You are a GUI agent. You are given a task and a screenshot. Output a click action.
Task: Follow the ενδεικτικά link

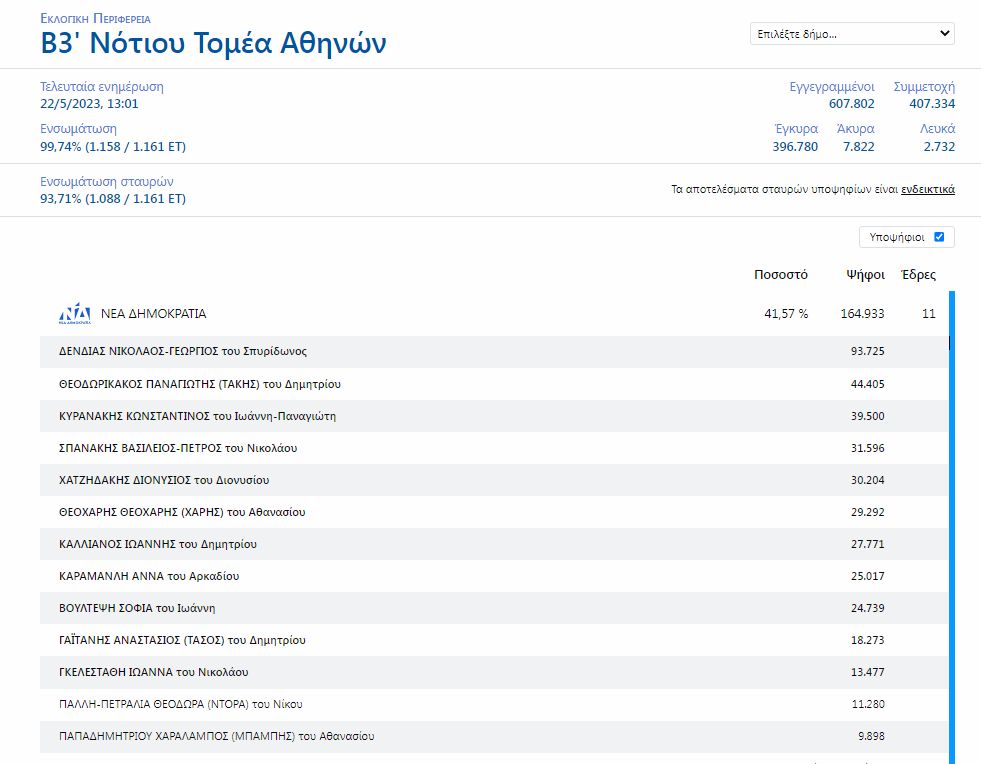927,189
